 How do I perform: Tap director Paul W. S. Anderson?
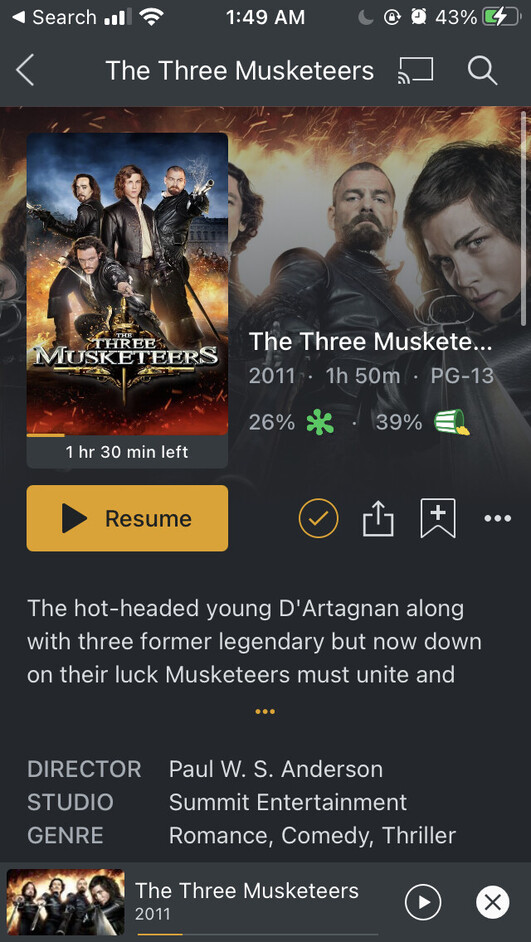pyautogui.click(x=276, y=769)
